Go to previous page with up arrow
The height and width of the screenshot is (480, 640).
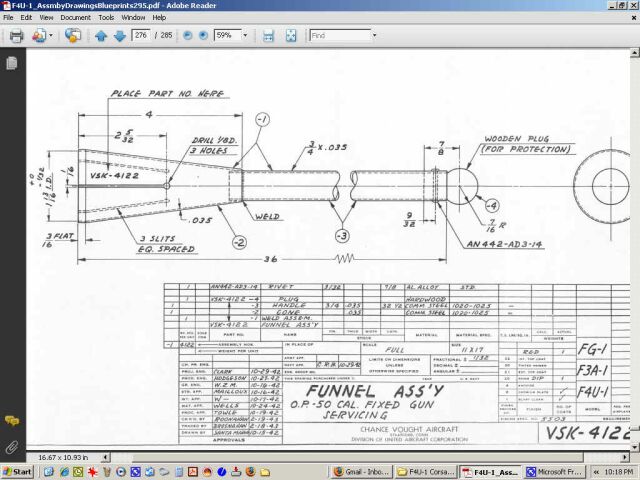click(100, 36)
